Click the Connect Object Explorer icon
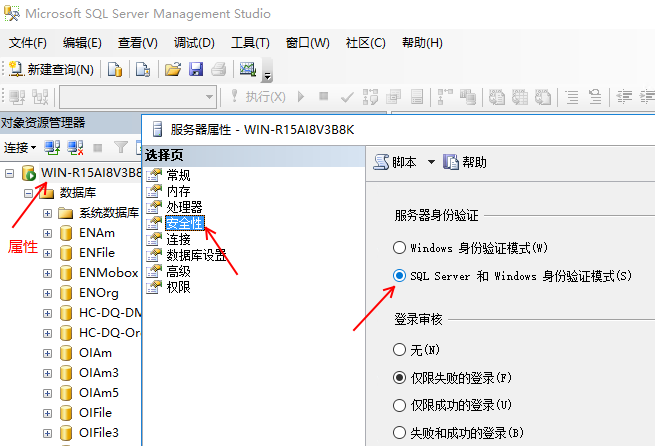The width and height of the screenshot is (655, 446). (52, 147)
